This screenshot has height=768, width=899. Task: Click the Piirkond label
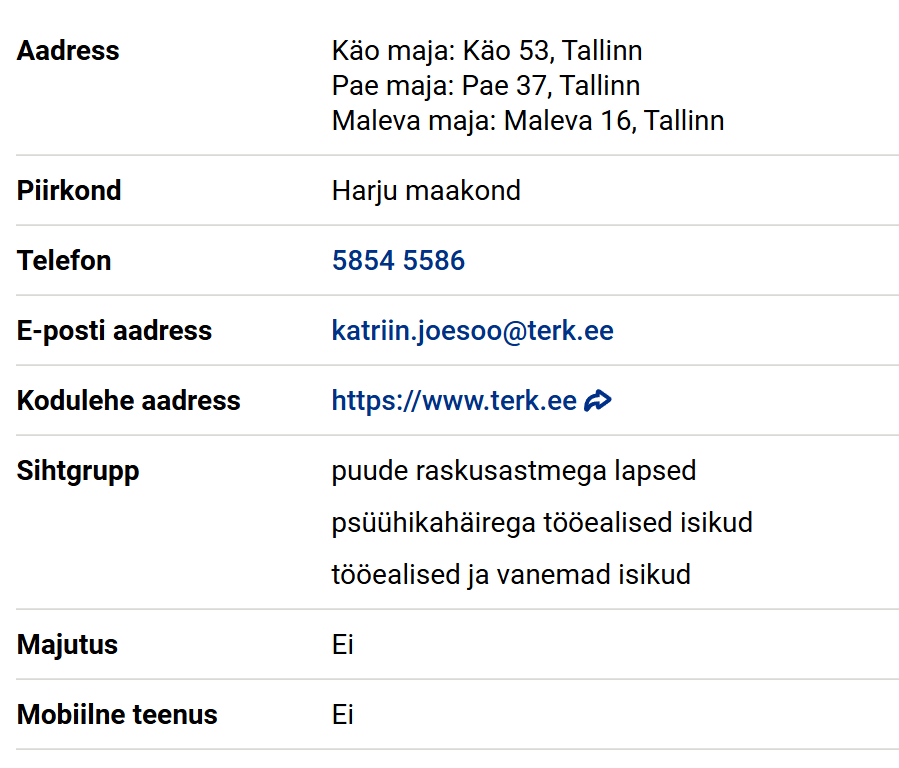pyautogui.click(x=69, y=191)
